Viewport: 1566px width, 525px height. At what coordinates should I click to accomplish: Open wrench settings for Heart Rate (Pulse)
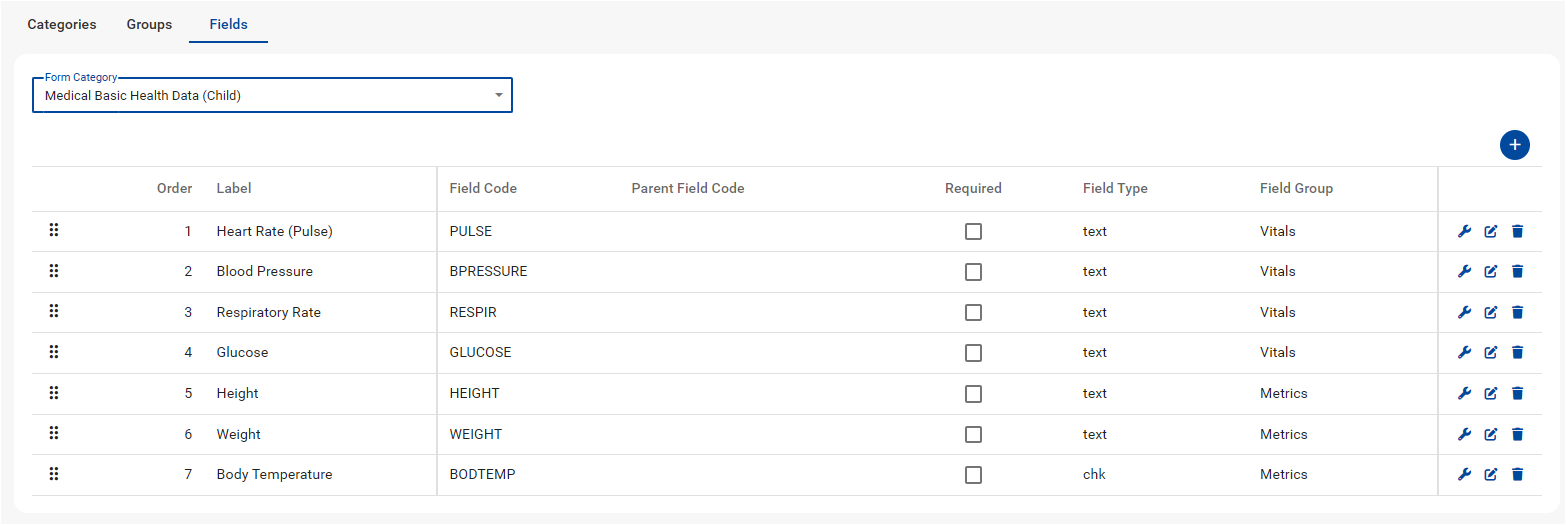[1465, 231]
